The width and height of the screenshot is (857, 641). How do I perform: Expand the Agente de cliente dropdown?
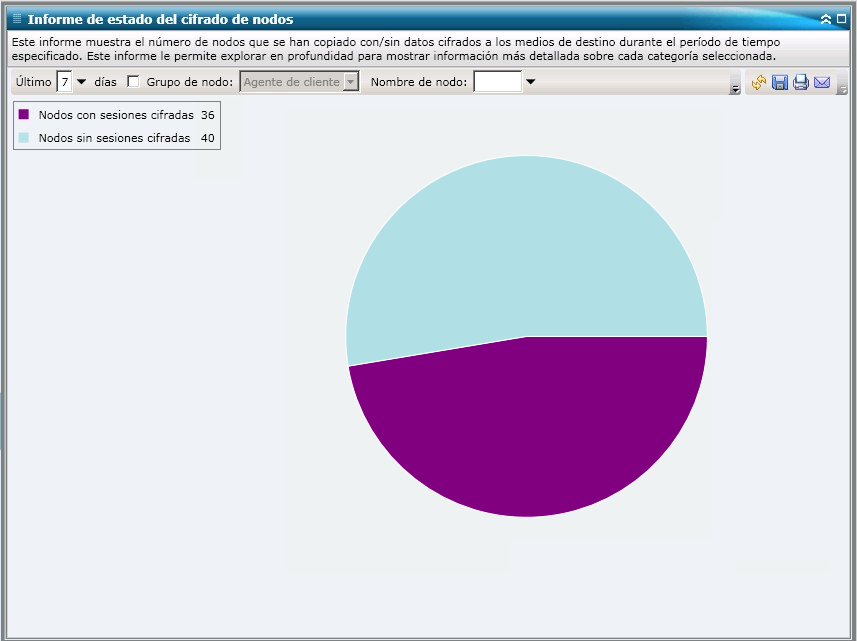349,83
